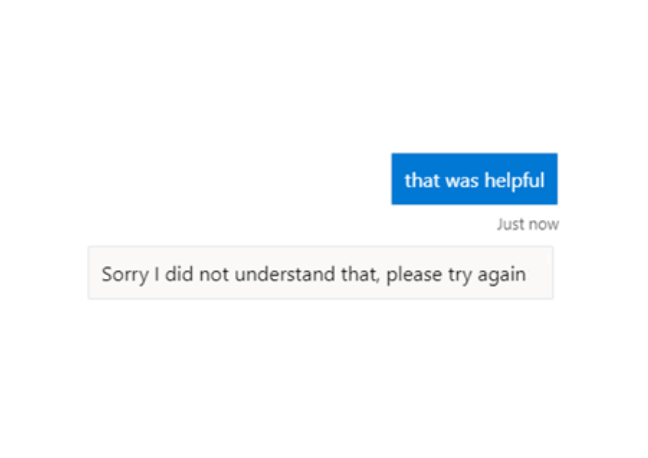Click the word "Just" in the timestamp

pyautogui.click(x=511, y=224)
